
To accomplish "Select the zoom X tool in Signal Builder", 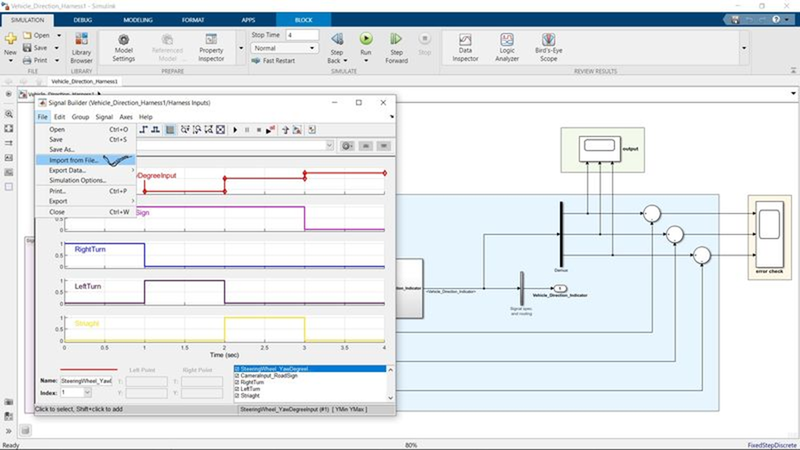I will (185, 130).
